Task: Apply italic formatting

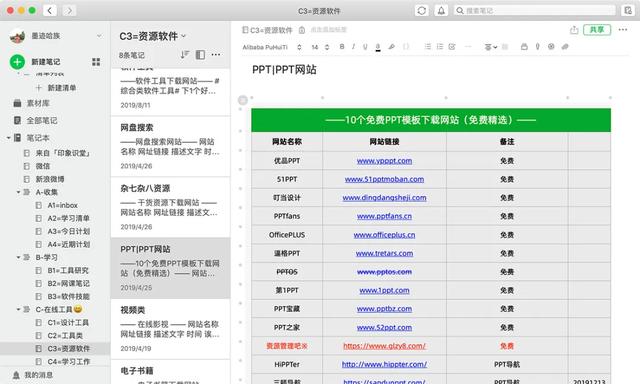Action: click(x=353, y=47)
